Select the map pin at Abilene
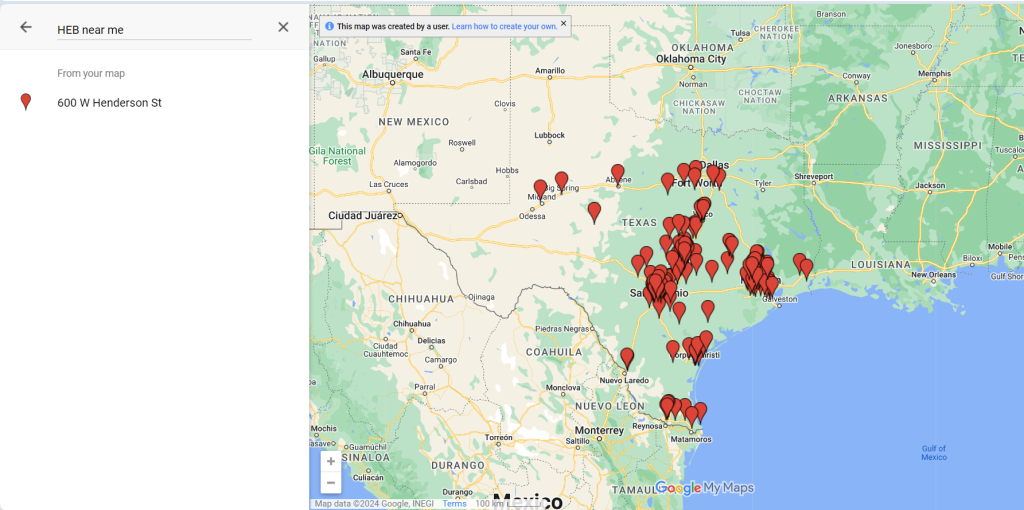This screenshot has width=1024, height=510. (618, 173)
